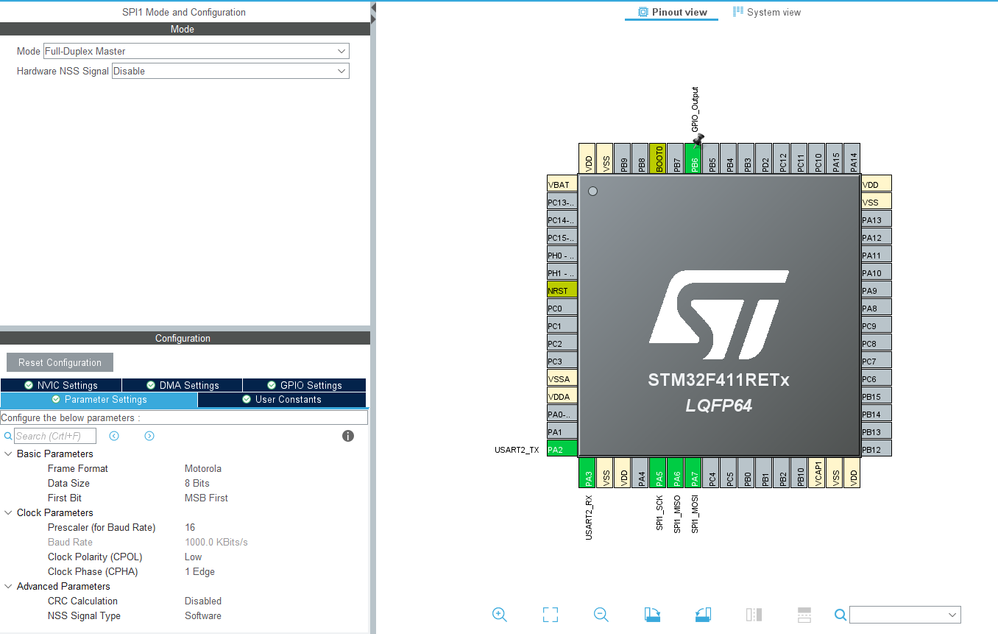The width and height of the screenshot is (998, 634).
Task: Open the NVIC Settings tab
Action: pos(61,385)
